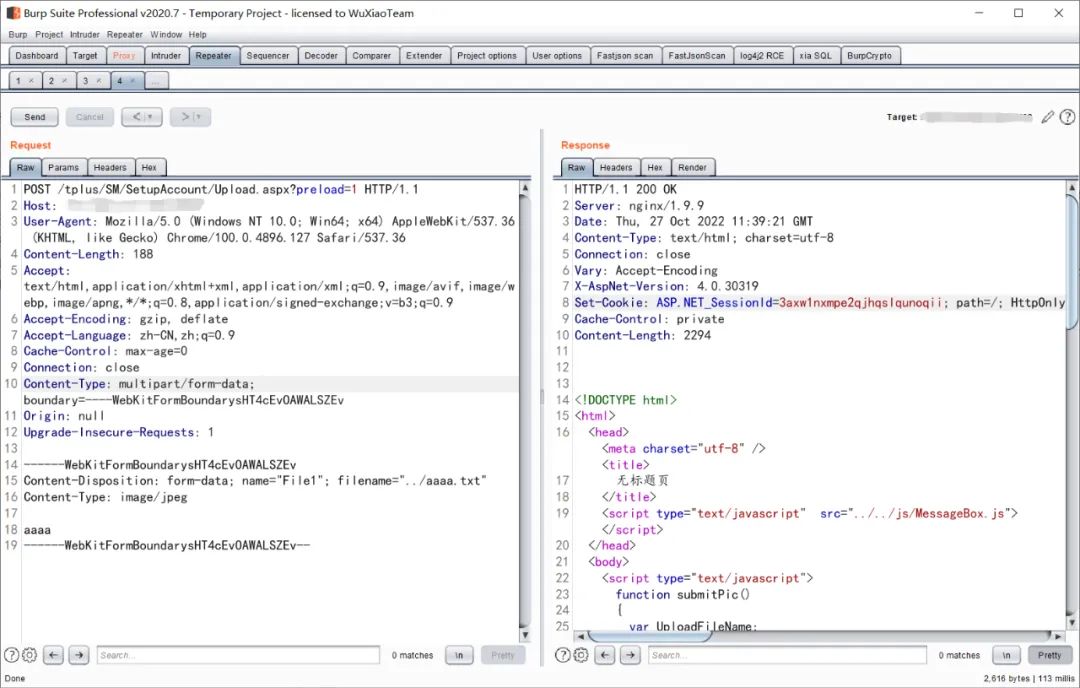Open the BurpCrypto extension tab

[869, 56]
